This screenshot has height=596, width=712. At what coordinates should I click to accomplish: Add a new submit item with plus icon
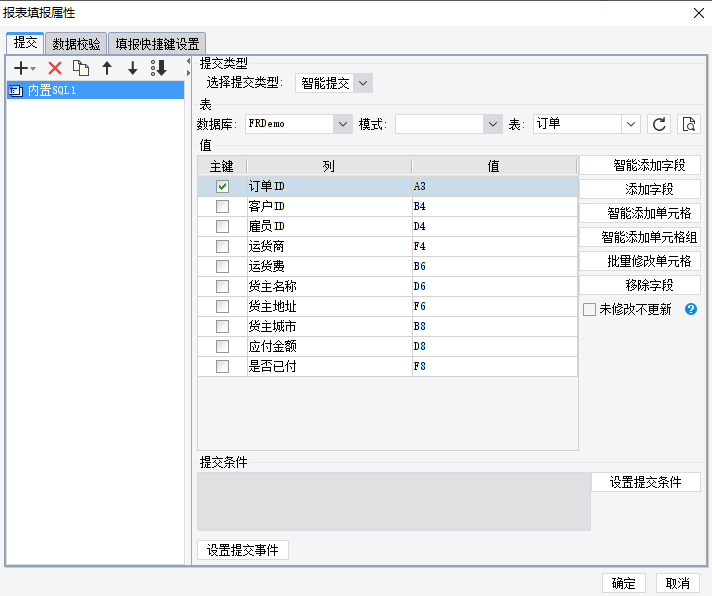point(21,68)
